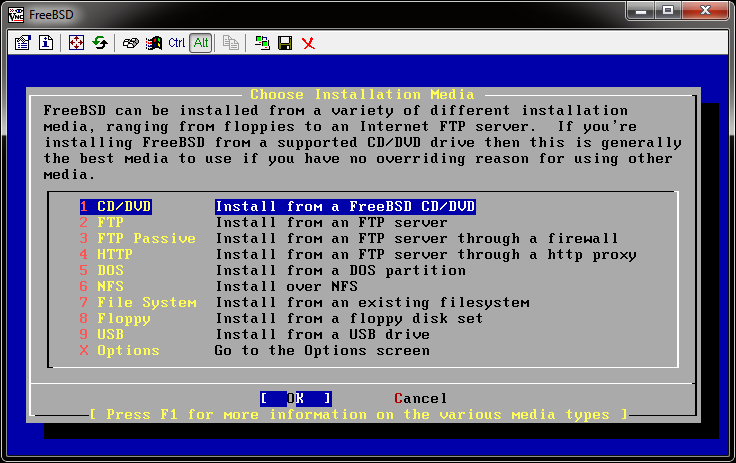Minimize the FreeBSD VNC window

641,11
